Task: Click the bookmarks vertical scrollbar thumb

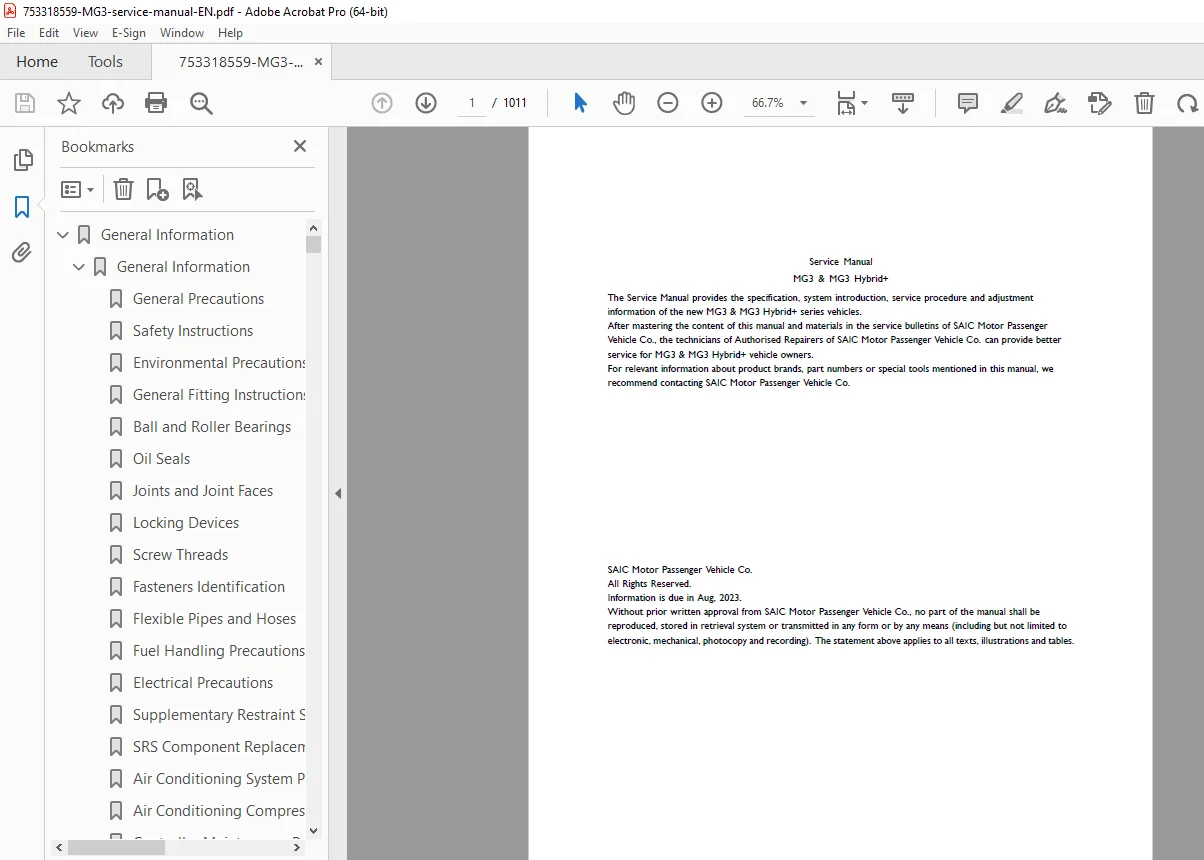Action: tap(314, 244)
